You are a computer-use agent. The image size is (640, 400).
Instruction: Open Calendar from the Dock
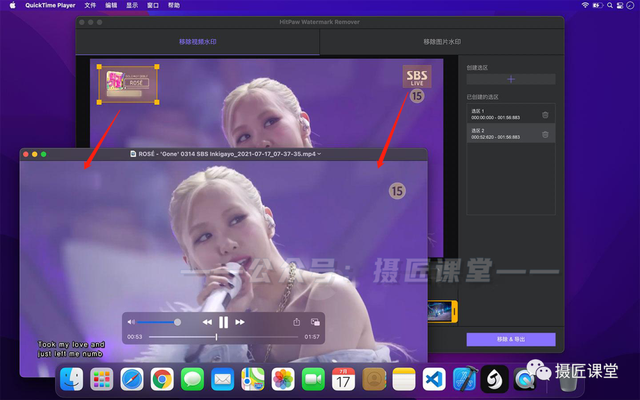pyautogui.click(x=343, y=379)
